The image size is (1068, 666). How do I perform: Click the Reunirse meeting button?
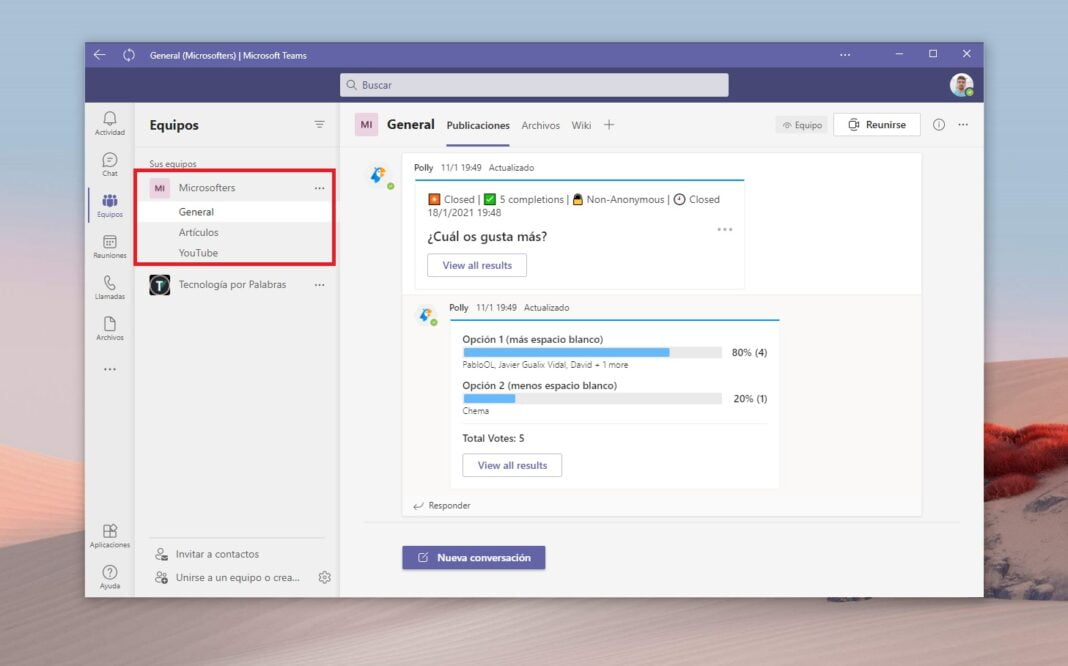pos(876,125)
